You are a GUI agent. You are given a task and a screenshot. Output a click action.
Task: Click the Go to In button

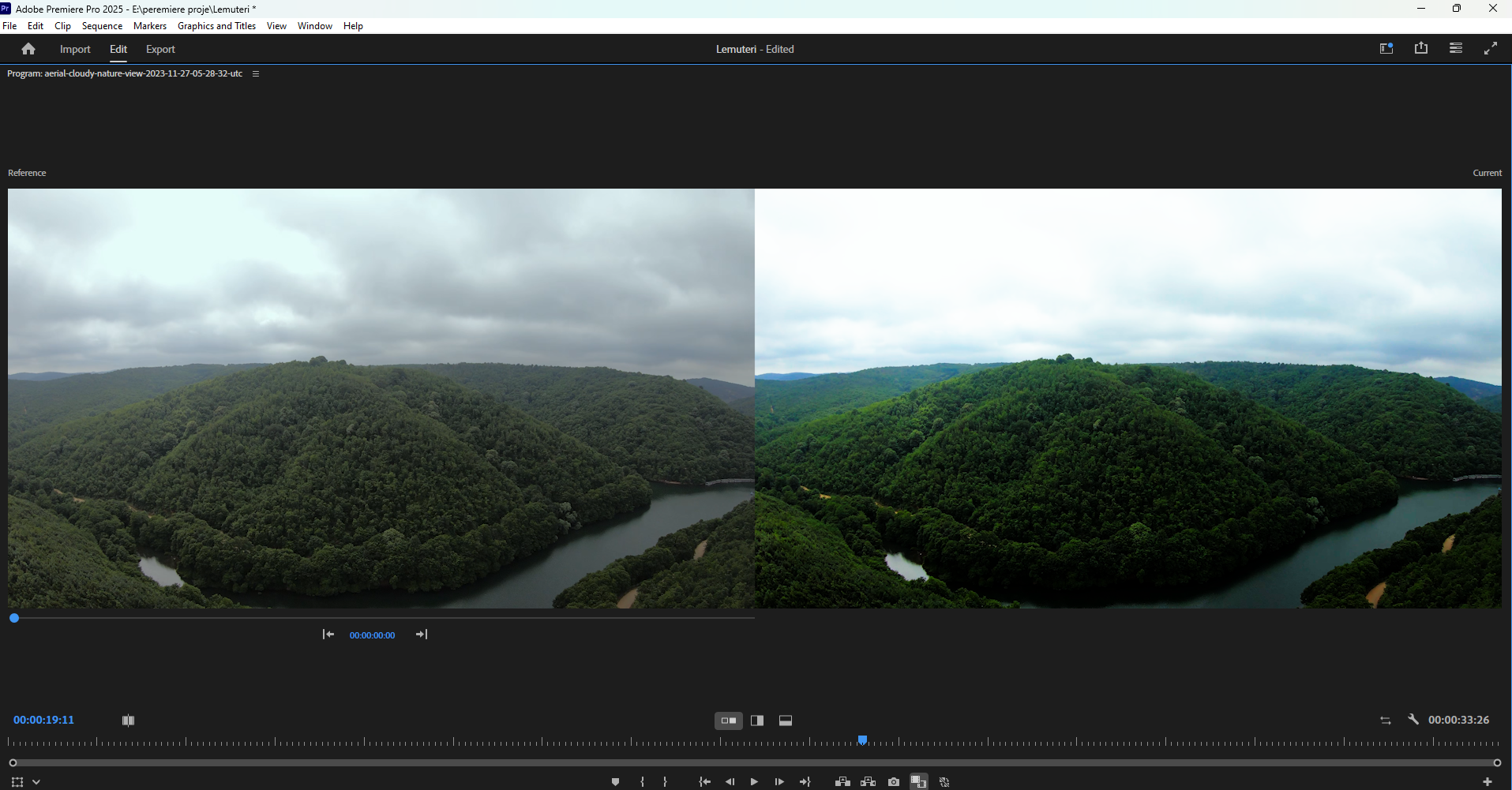704,782
